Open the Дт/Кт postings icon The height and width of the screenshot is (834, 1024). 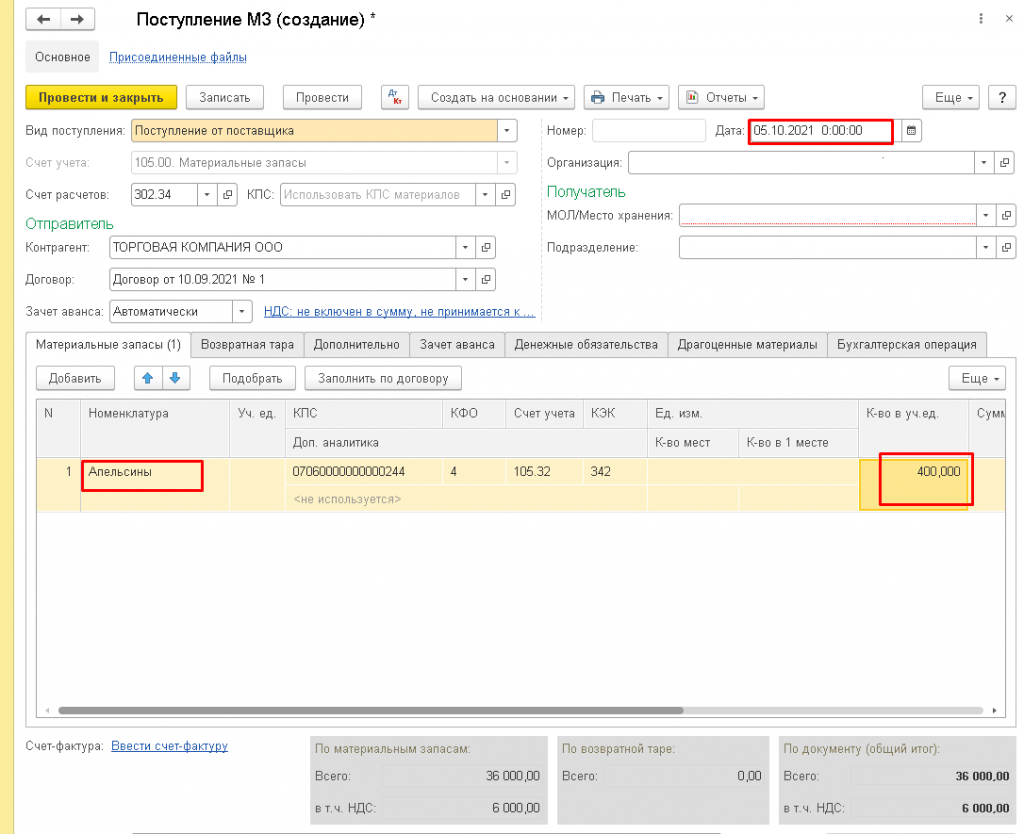tap(396, 97)
